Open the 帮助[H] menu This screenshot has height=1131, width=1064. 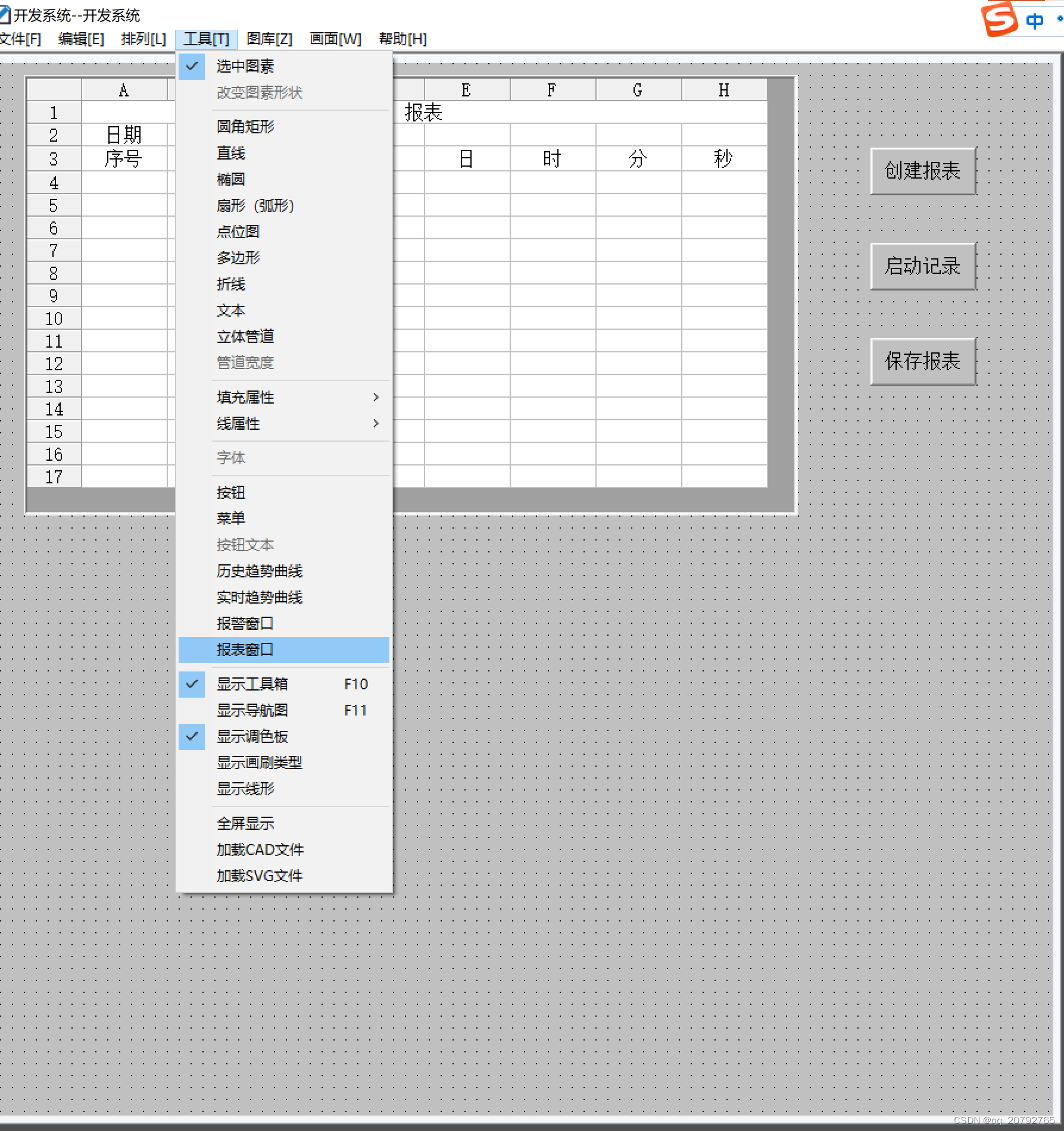click(402, 39)
